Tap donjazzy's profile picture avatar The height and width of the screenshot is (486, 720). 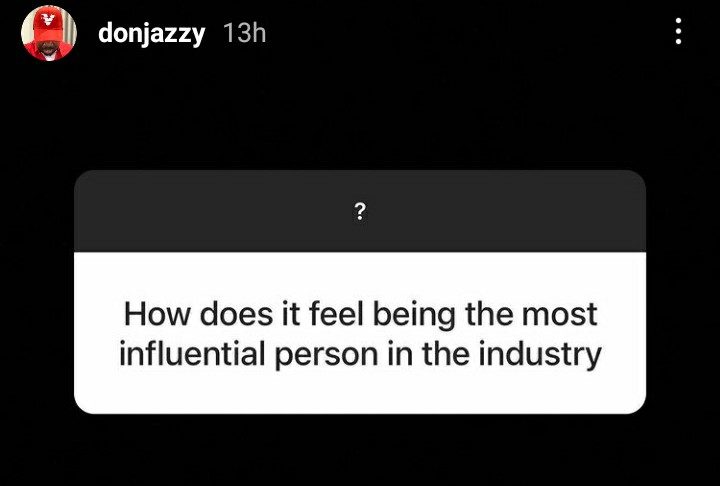tap(51, 33)
